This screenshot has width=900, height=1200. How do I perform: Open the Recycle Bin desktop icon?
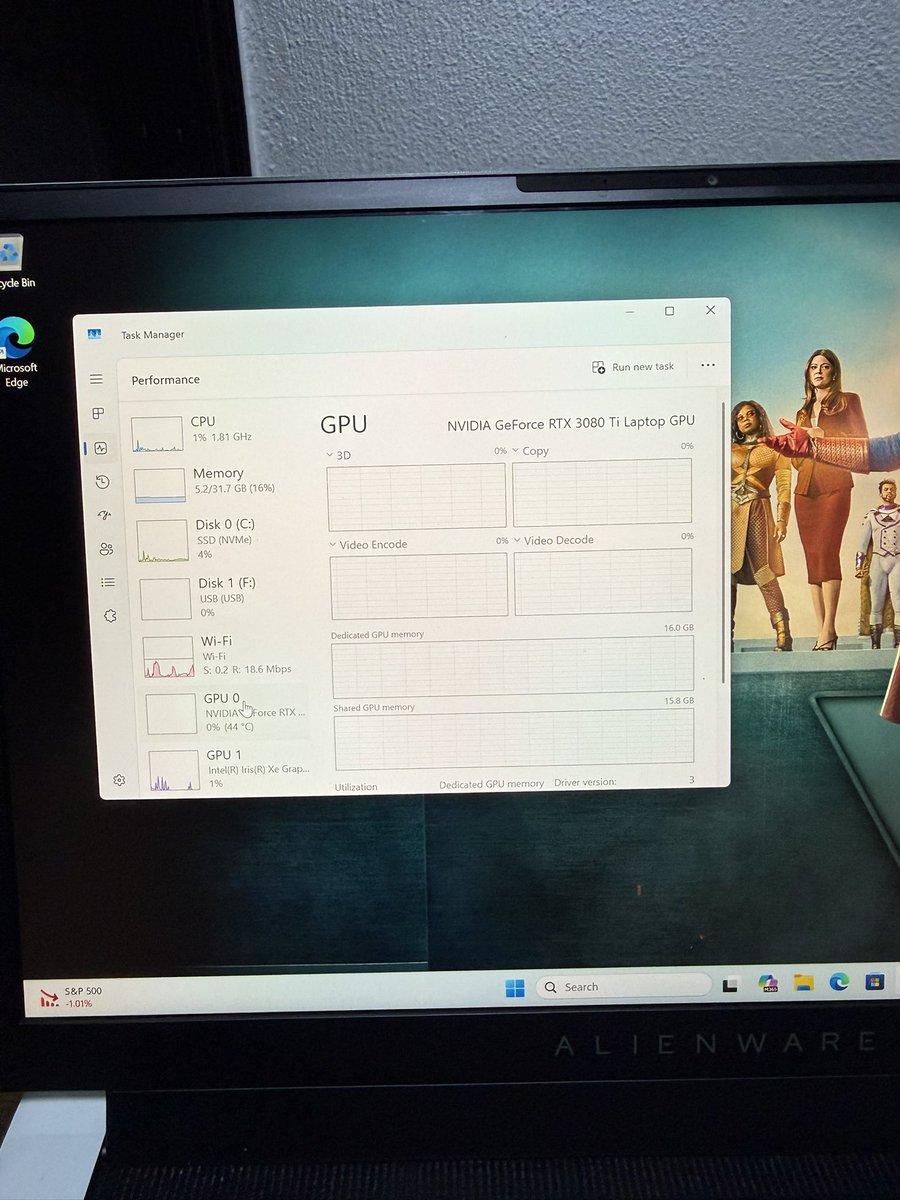[x=13, y=263]
